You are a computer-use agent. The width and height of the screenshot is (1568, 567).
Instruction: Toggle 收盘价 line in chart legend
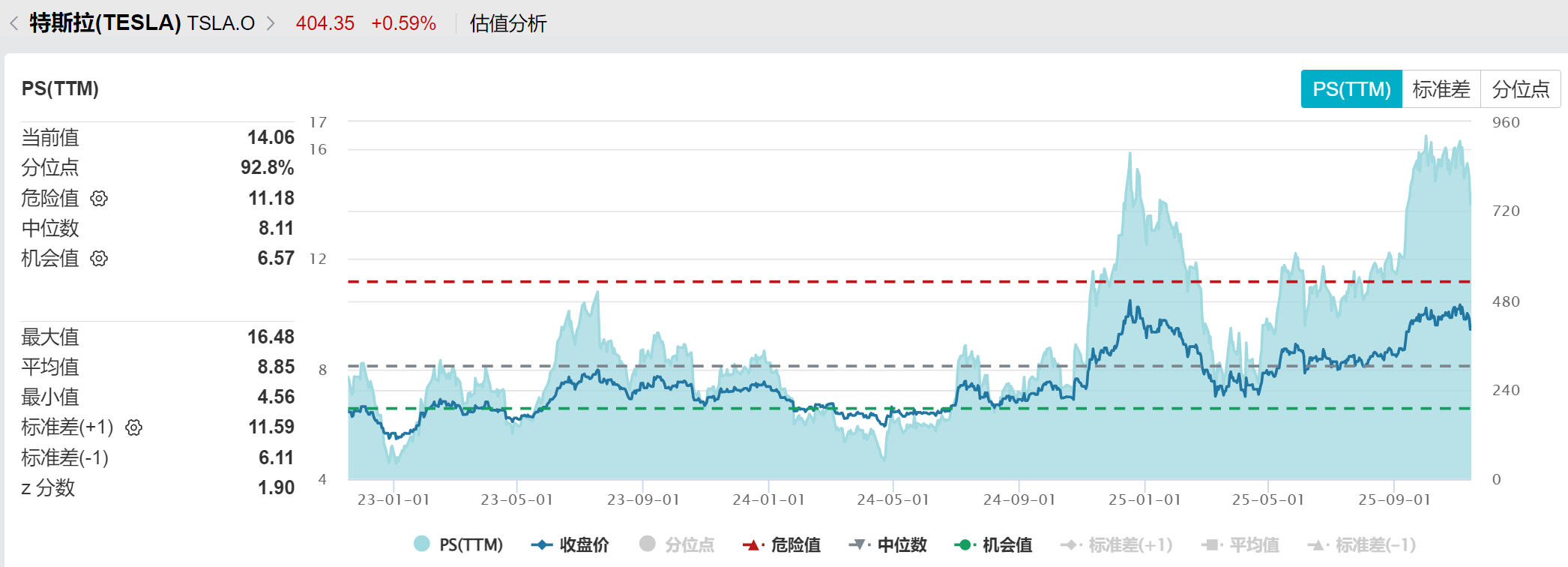(x=570, y=544)
